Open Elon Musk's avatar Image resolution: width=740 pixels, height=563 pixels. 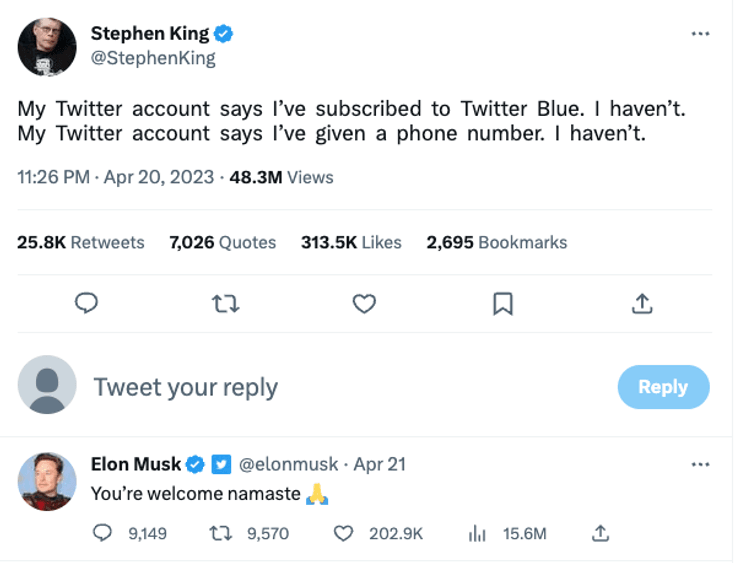coord(47,481)
